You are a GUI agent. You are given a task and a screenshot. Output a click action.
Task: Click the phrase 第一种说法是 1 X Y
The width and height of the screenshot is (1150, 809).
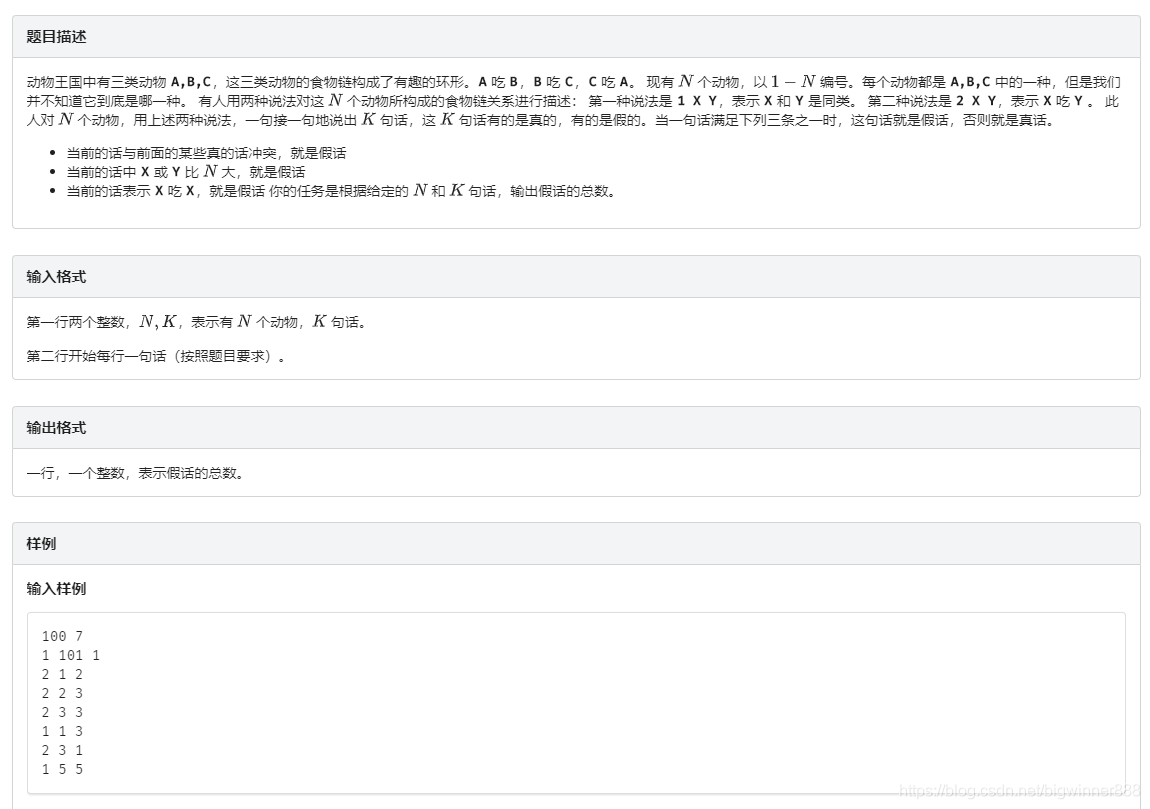[x=653, y=100]
